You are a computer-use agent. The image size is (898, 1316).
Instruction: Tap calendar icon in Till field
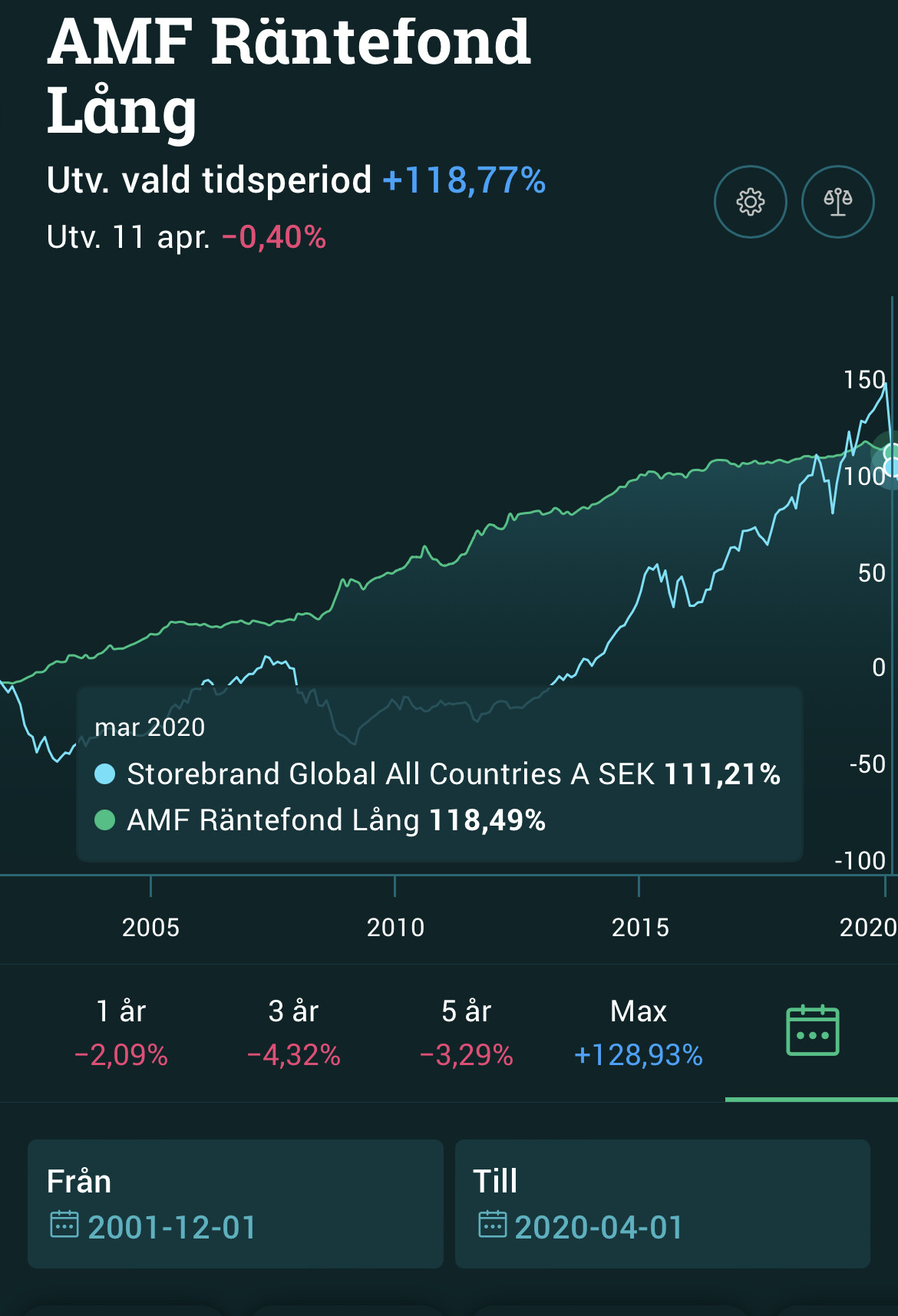pos(492,1225)
